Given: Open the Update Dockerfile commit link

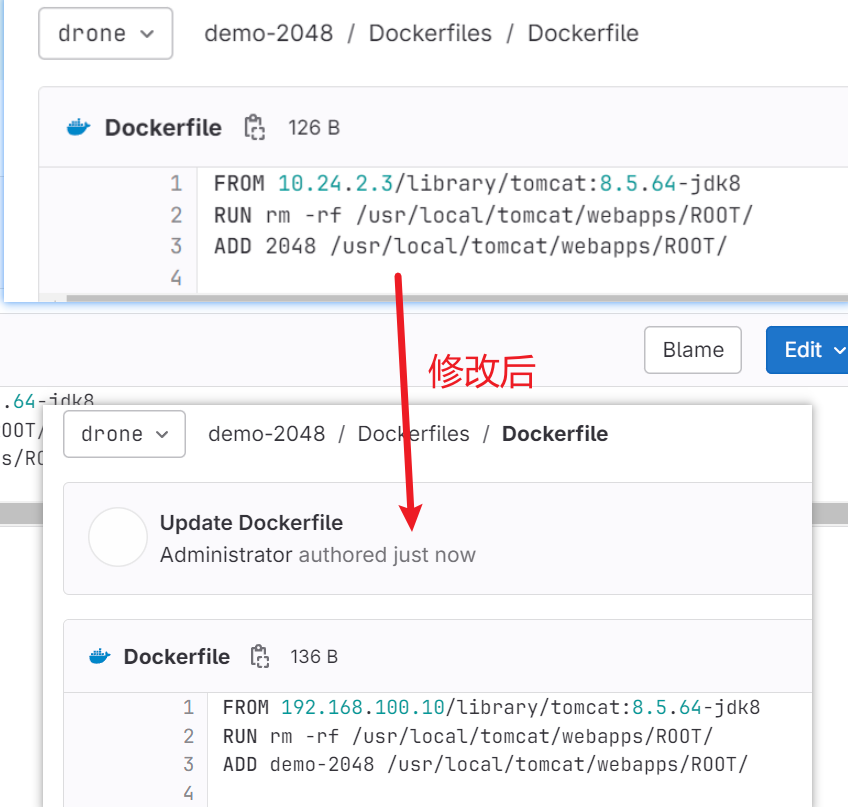Looking at the screenshot, I should coord(251,523).
